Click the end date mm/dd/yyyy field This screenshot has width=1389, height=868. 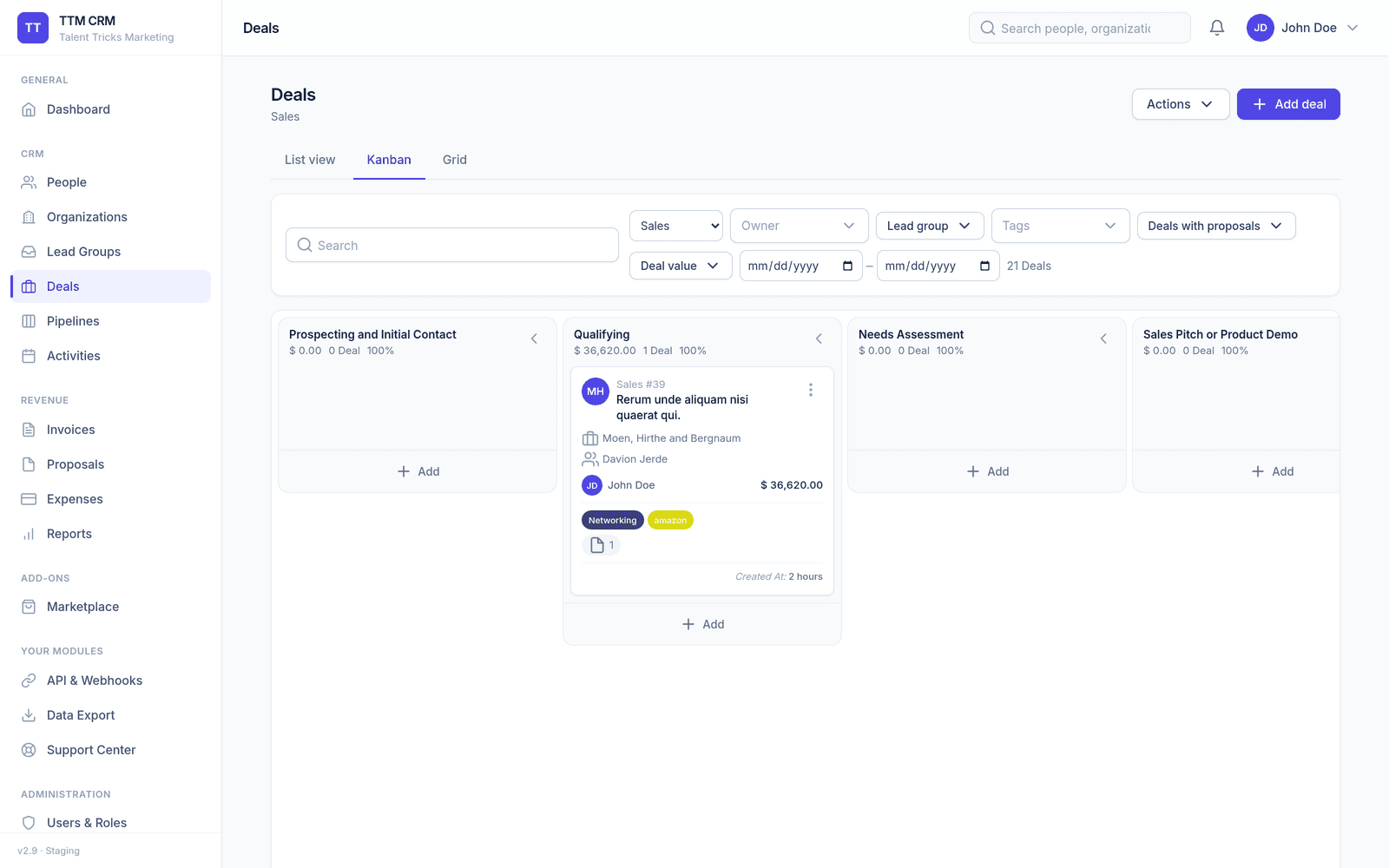(938, 266)
